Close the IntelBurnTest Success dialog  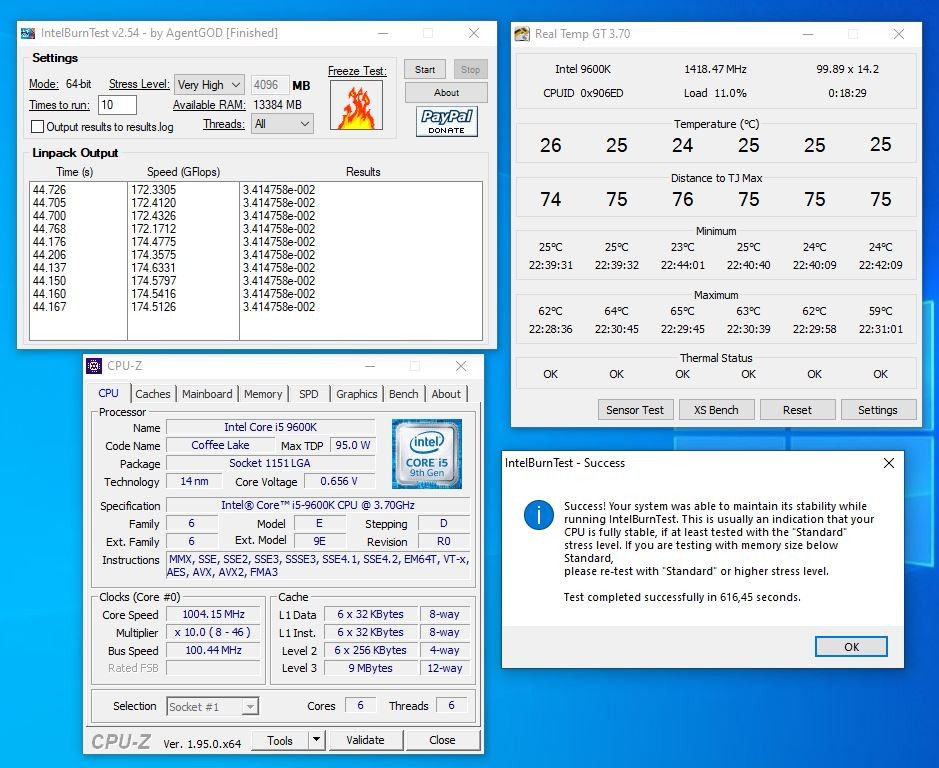pyautogui.click(x=889, y=463)
